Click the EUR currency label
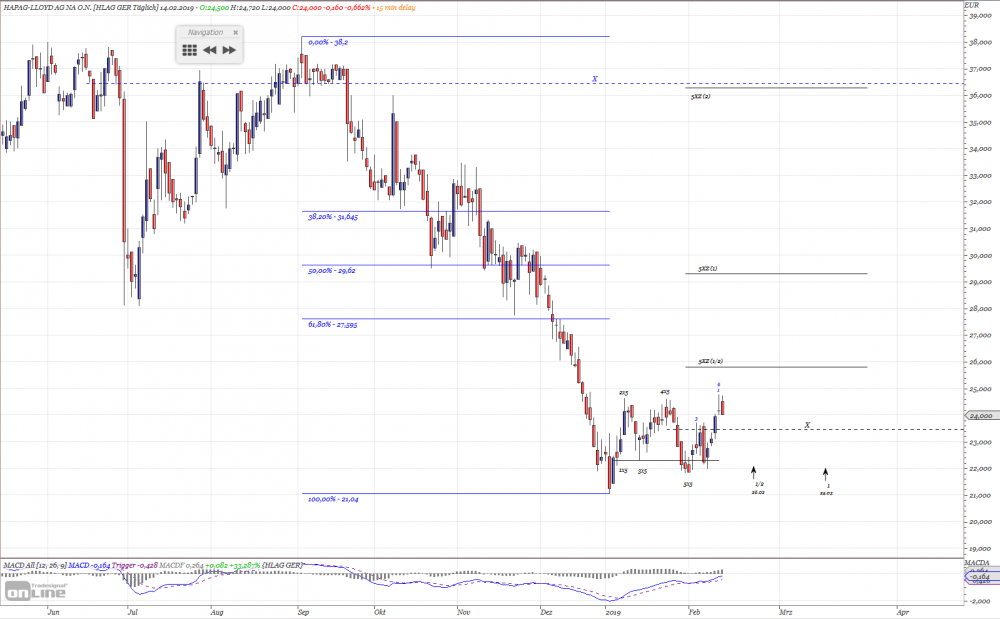The width and height of the screenshot is (1000, 619). coord(971,5)
